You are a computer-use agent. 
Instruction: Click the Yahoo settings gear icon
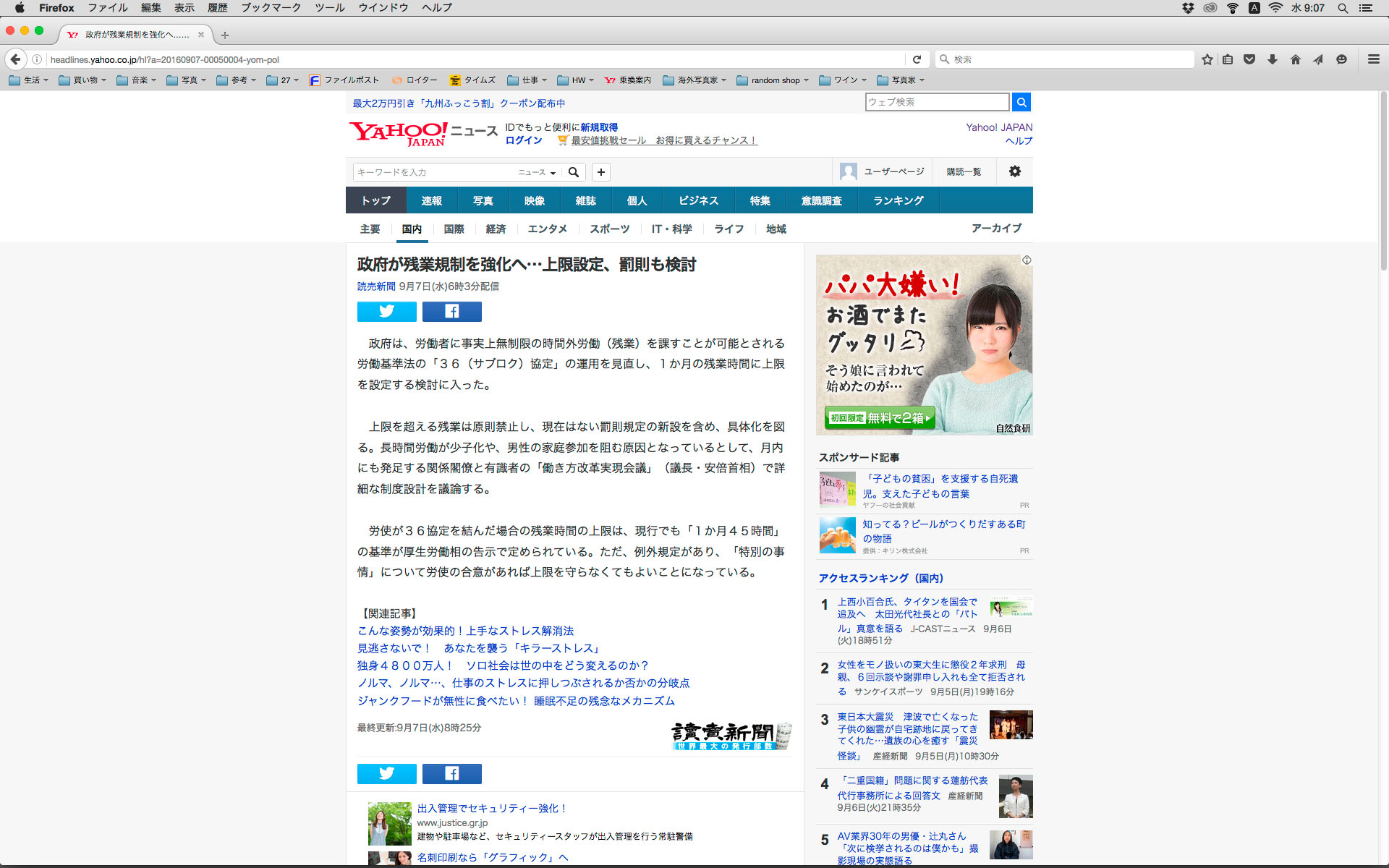coord(1014,171)
